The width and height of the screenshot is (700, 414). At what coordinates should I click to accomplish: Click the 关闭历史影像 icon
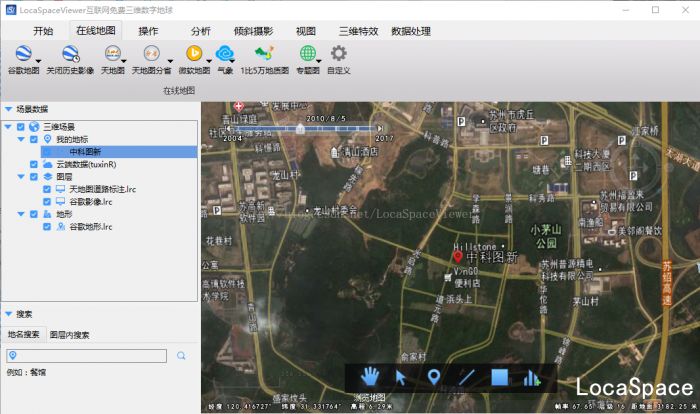70,53
